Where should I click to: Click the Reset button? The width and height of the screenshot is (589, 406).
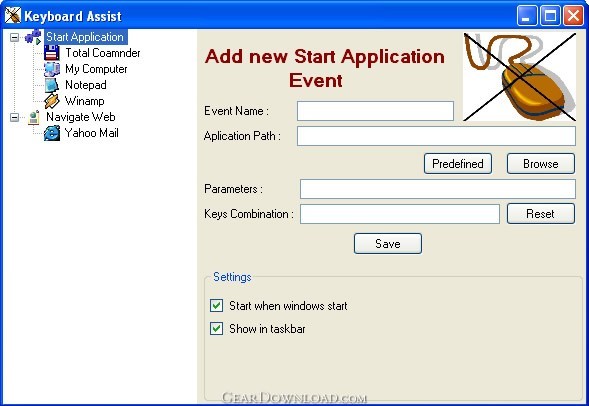541,214
